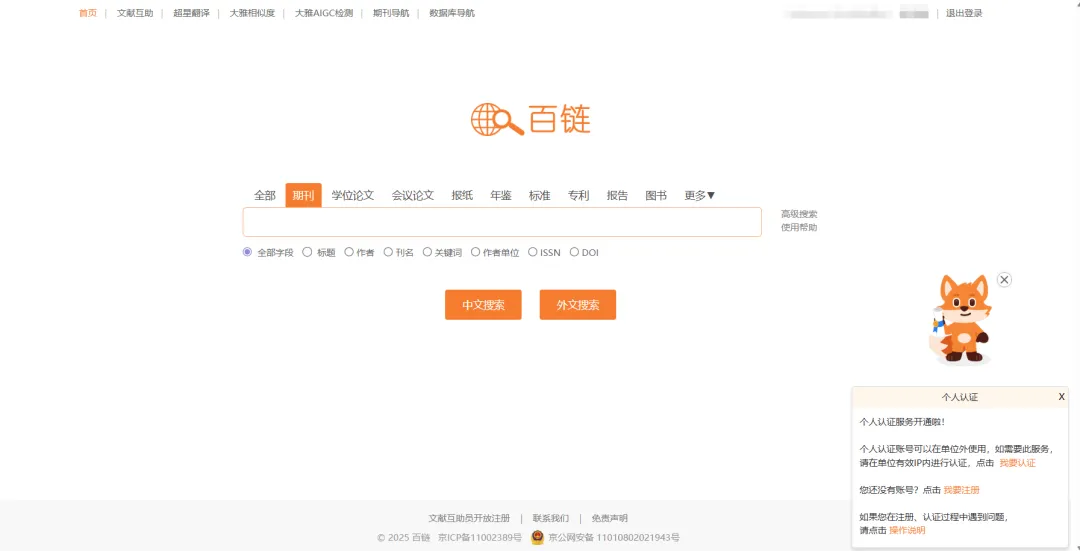Expand the 更多 dropdown menu
1080x551 pixels.
[699, 196]
